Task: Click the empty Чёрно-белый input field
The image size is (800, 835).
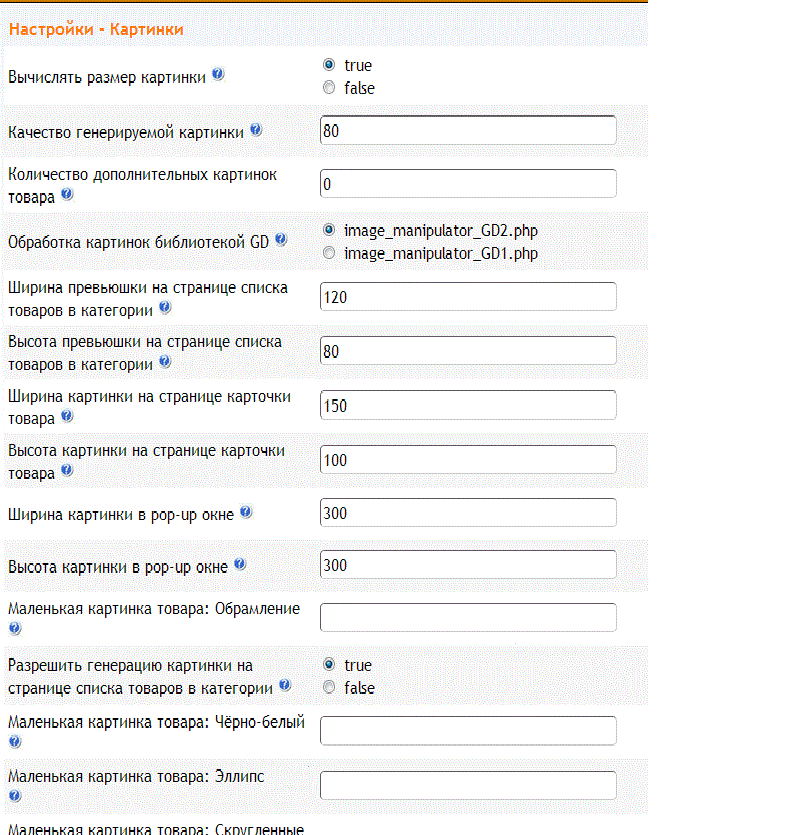Action: click(x=468, y=731)
